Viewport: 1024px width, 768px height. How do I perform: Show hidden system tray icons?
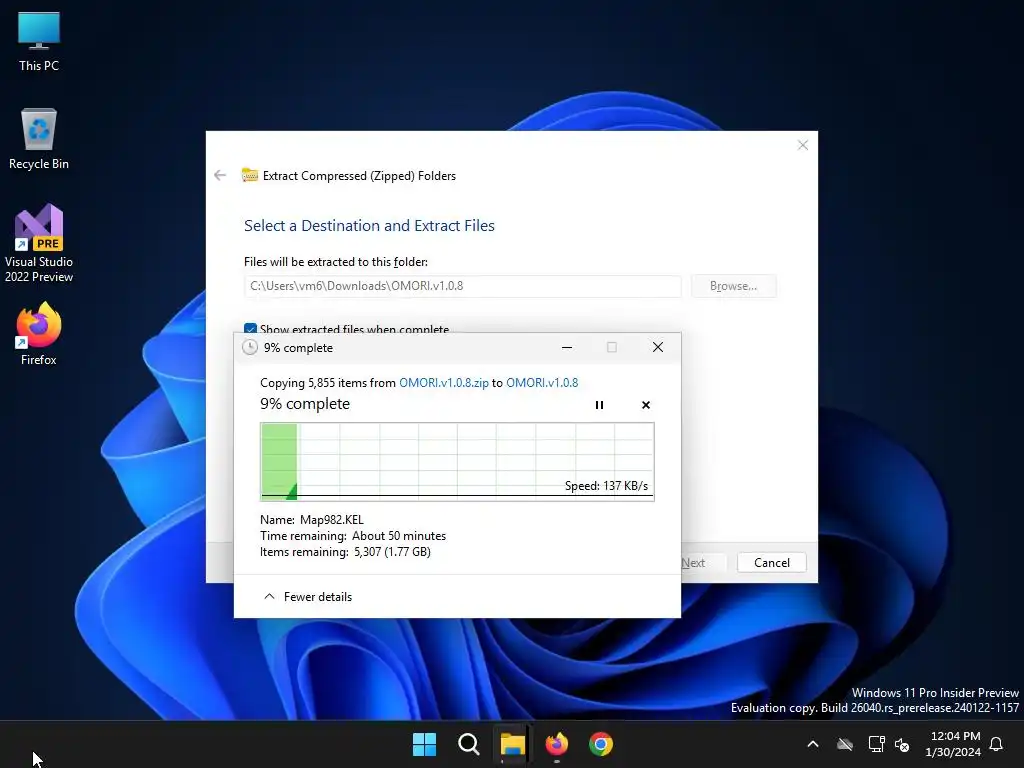[x=813, y=744]
